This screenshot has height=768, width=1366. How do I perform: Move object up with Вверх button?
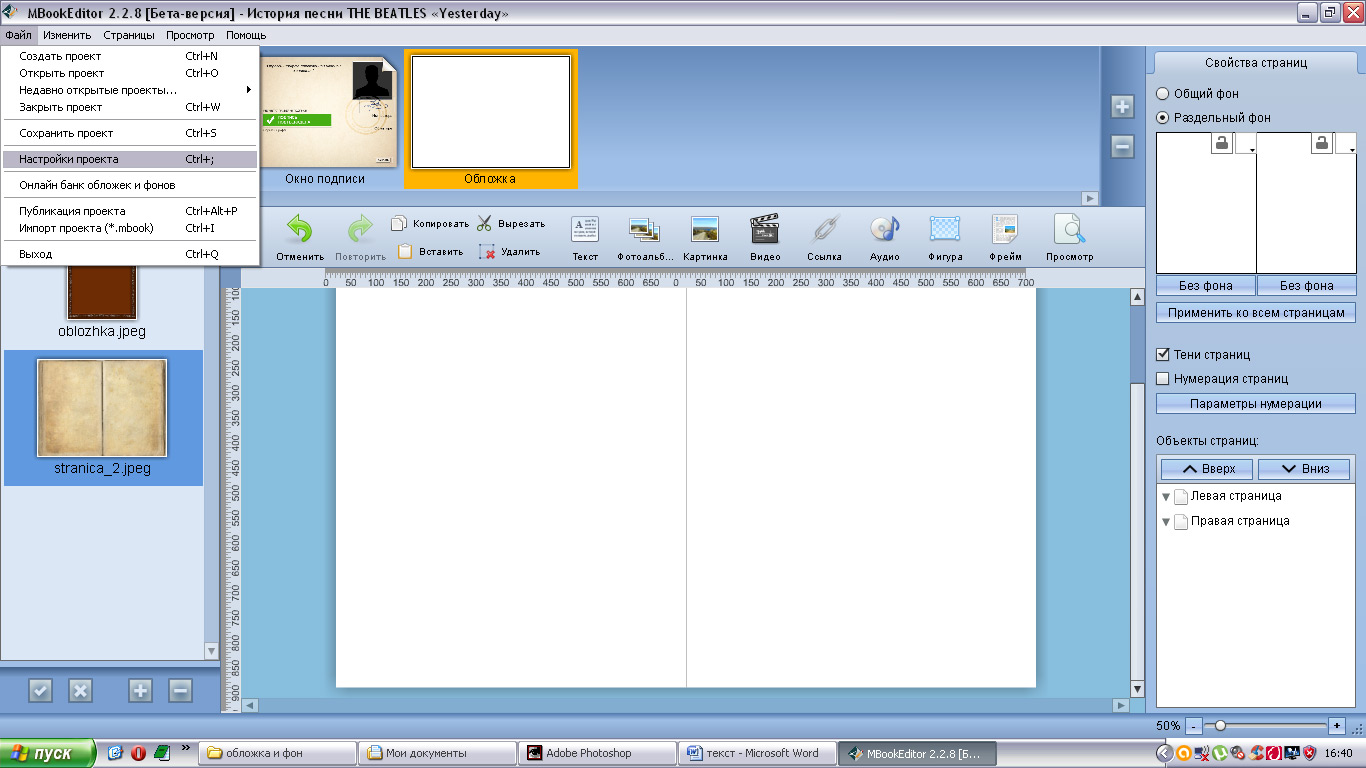[1208, 468]
